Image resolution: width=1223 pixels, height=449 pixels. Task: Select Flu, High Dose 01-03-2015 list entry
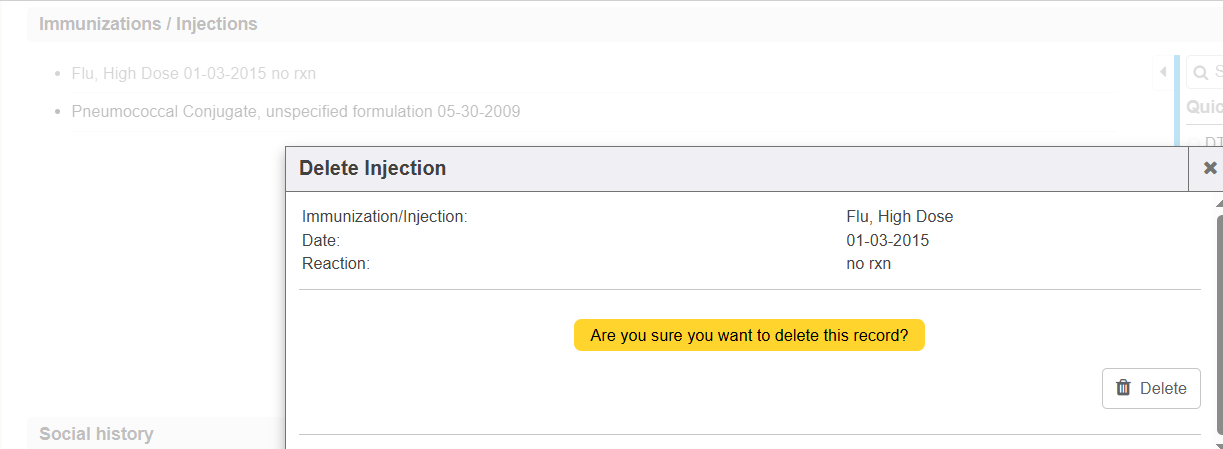tap(194, 73)
